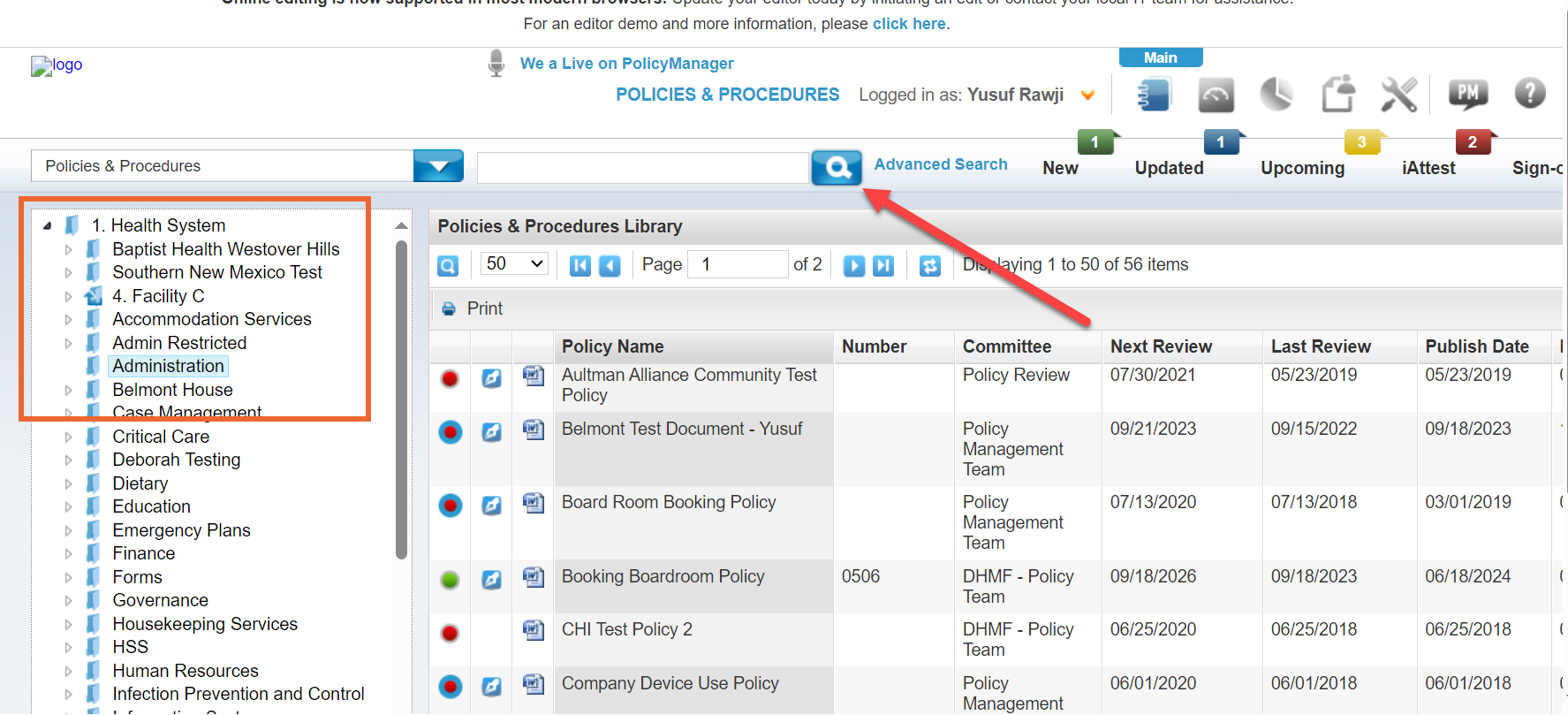
Task: Select the Human Resources folder
Action: [x=186, y=671]
